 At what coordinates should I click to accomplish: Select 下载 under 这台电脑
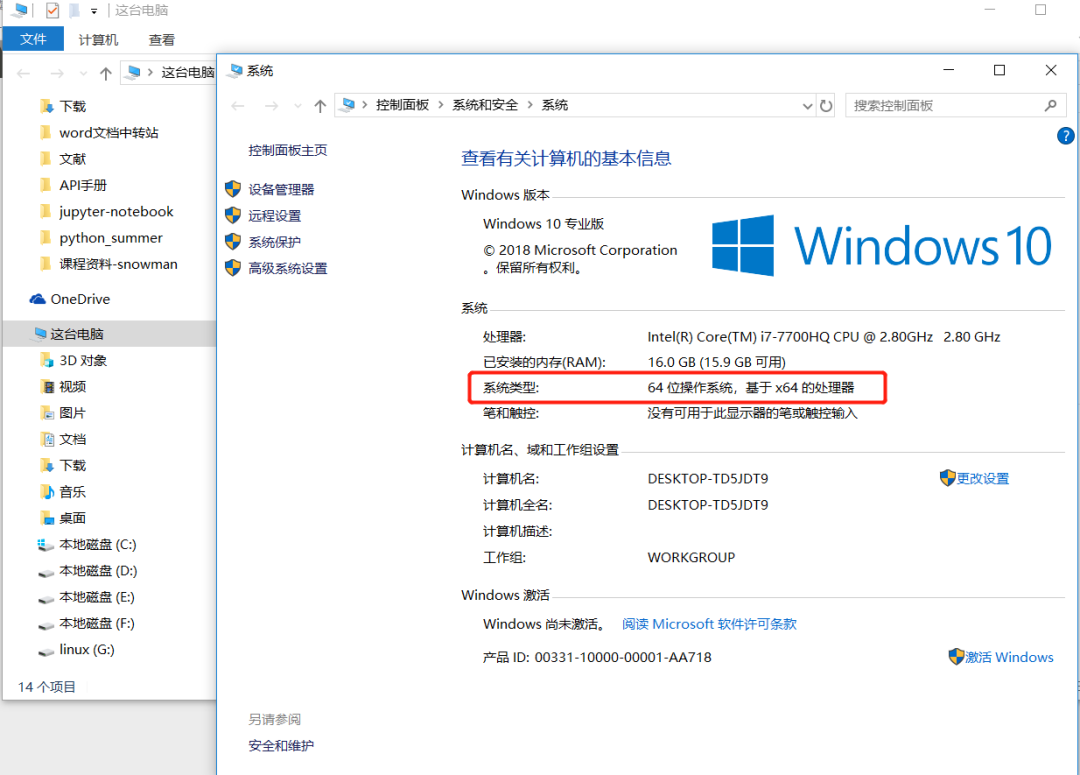pyautogui.click(x=72, y=465)
